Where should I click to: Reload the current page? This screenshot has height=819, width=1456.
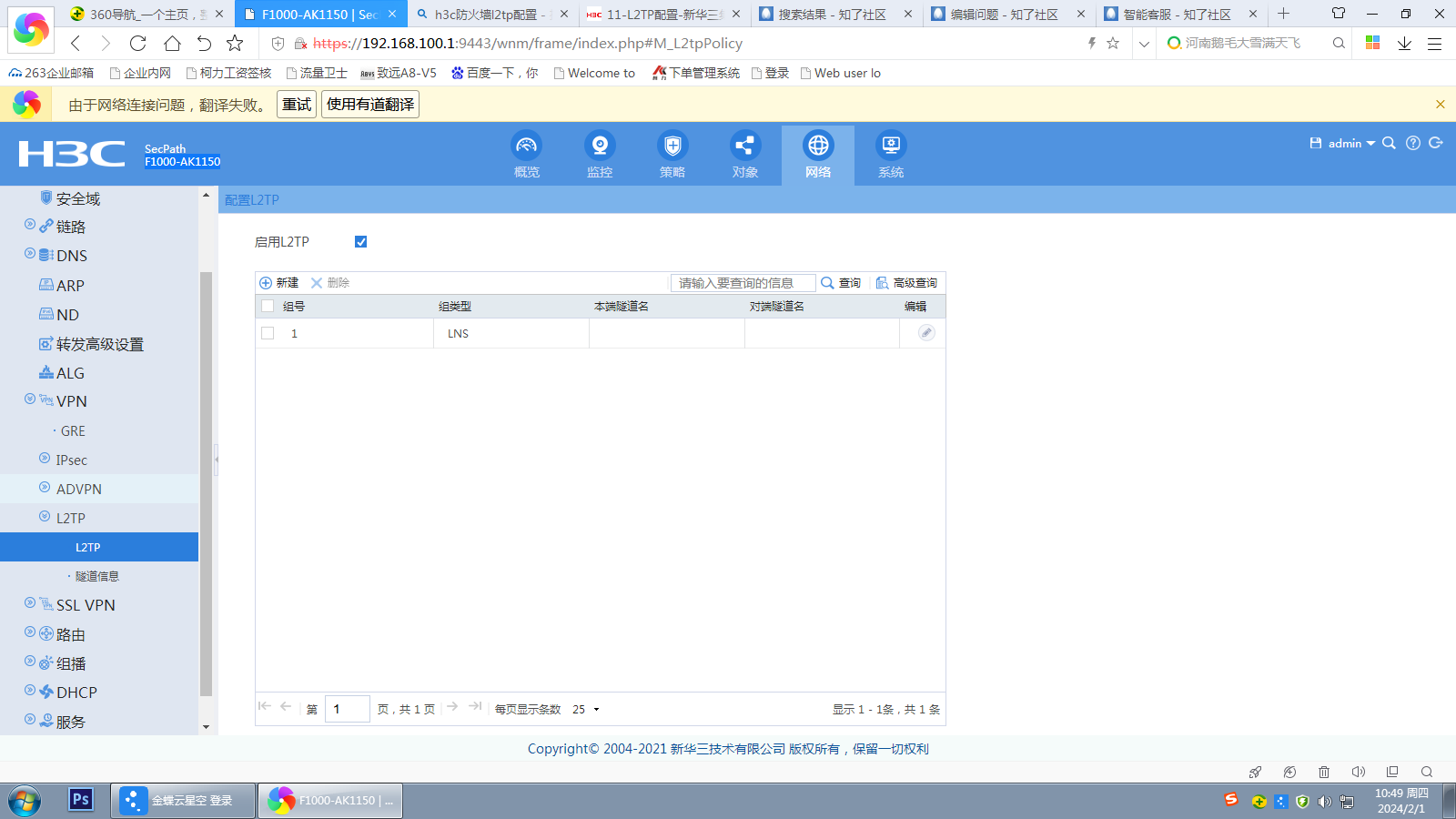[137, 43]
